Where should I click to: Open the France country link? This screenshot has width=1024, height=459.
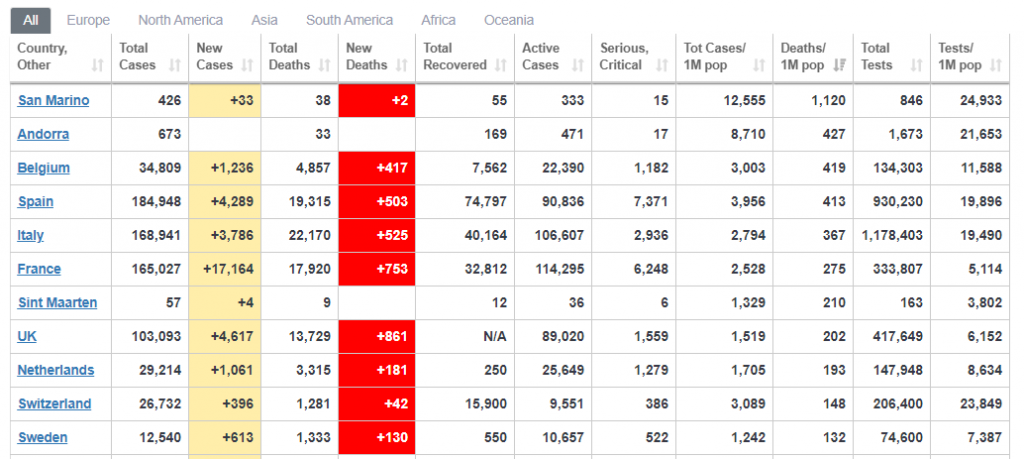coord(39,269)
